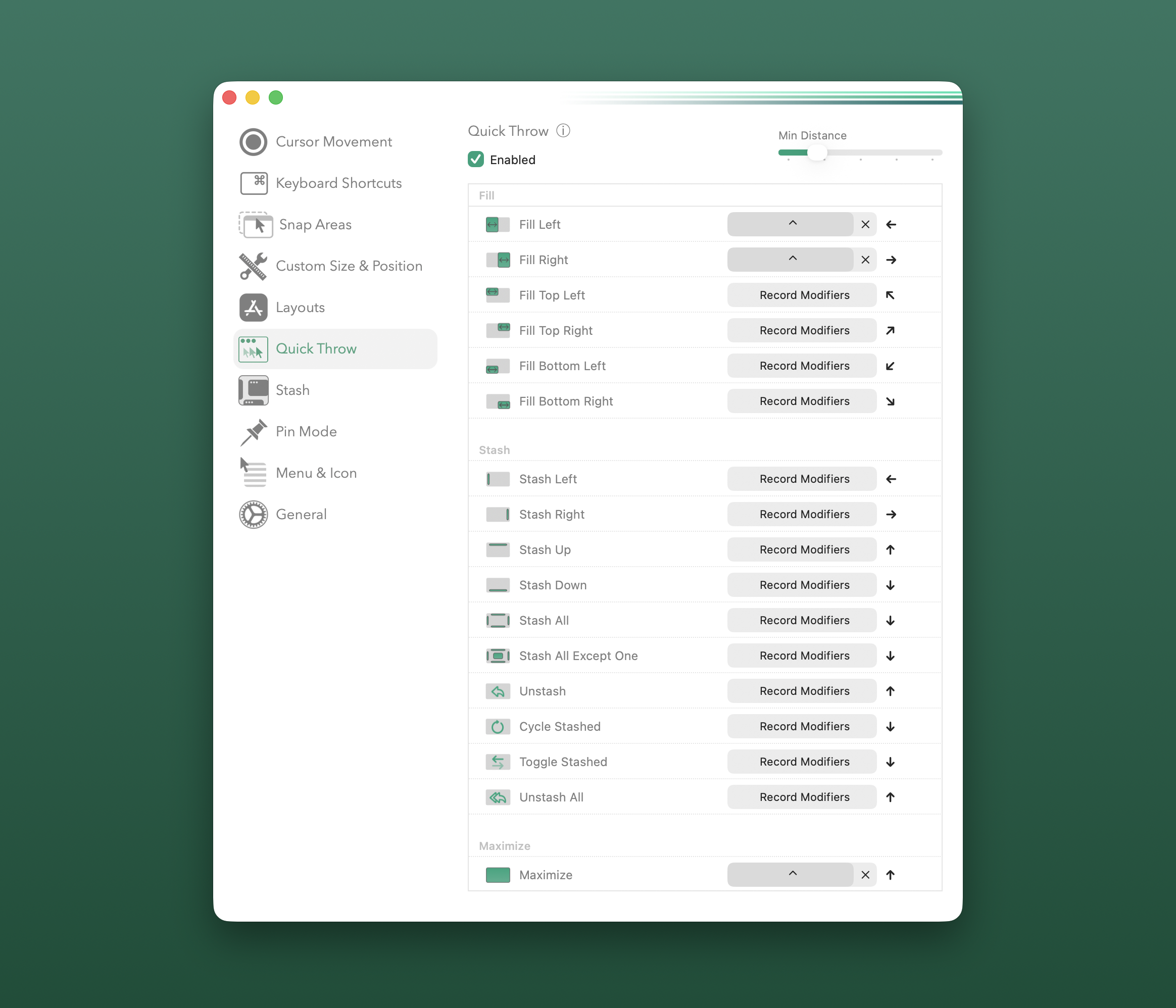Viewport: 1176px width, 1008px height.
Task: Record modifiers for Unstash All
Action: pos(802,797)
